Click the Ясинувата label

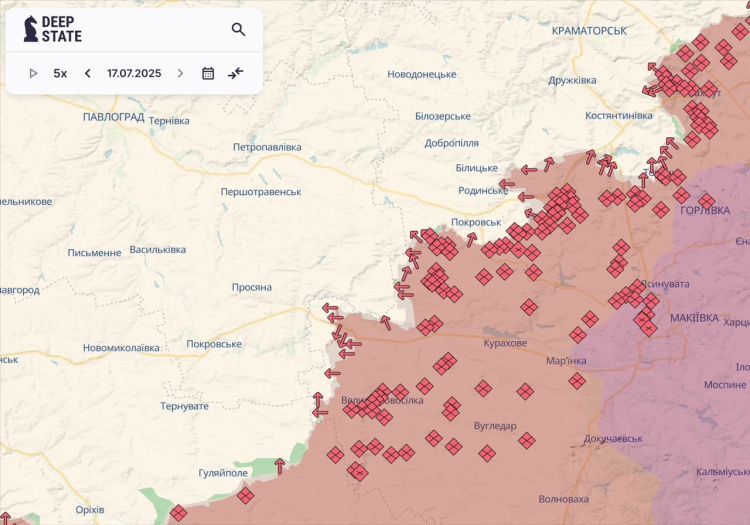[665, 284]
